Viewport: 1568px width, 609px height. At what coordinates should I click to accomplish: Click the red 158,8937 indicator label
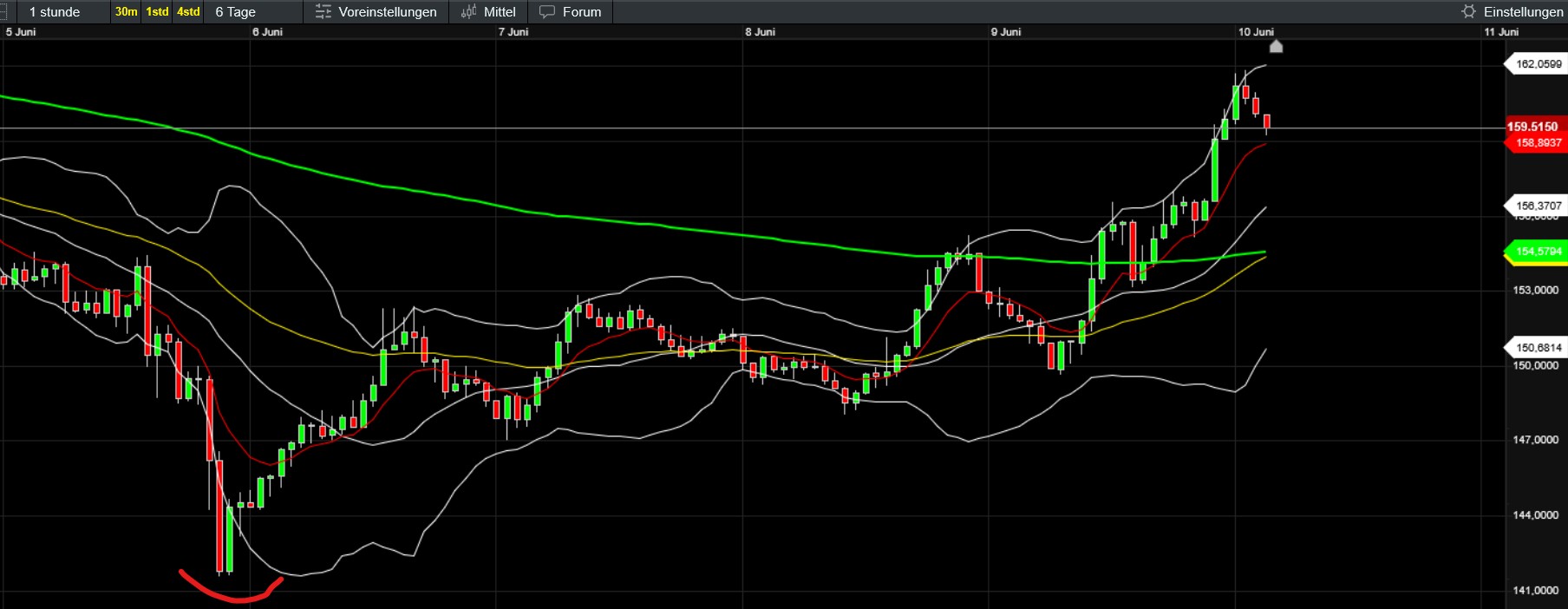[1536, 143]
